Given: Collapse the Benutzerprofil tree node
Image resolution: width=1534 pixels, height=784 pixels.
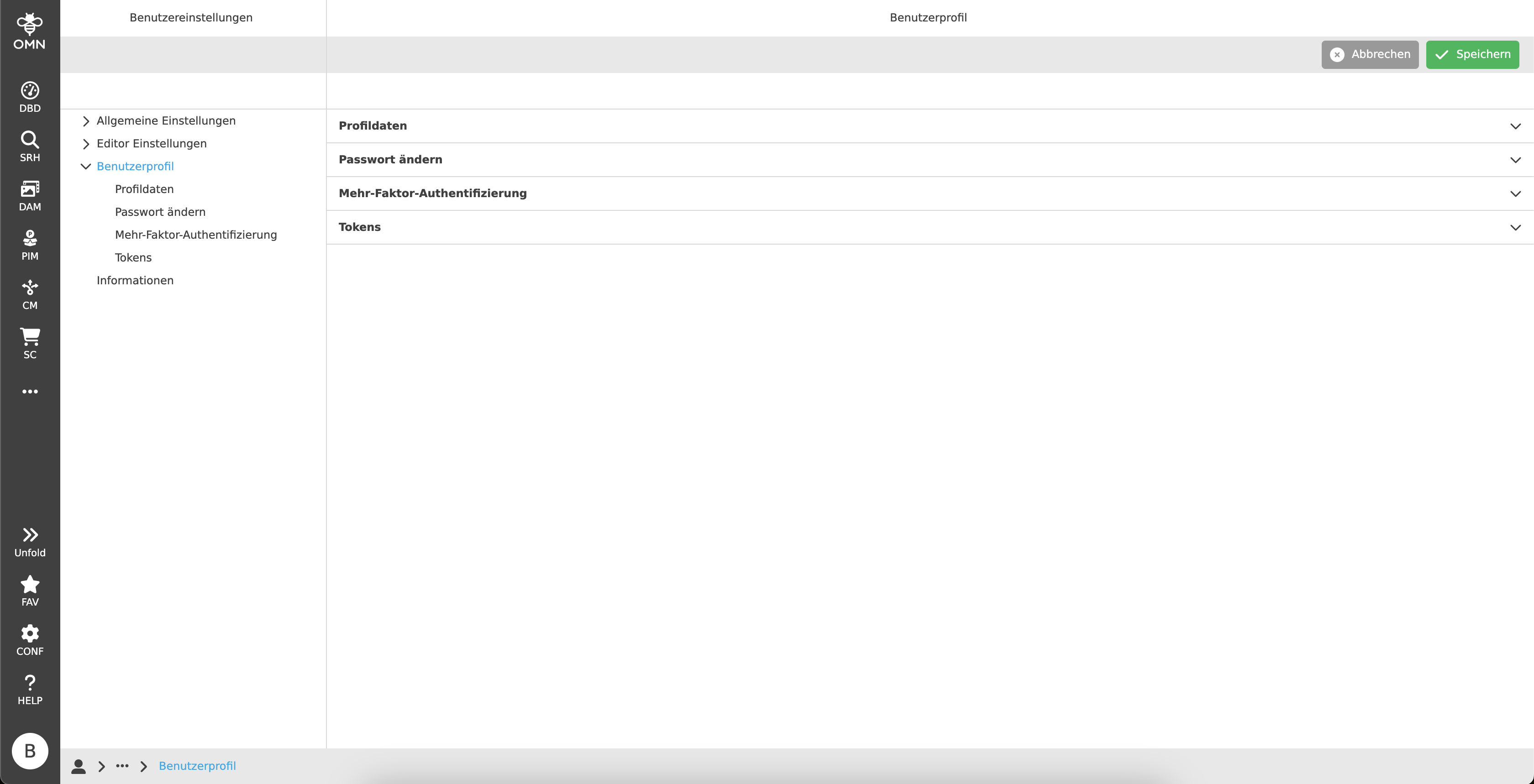Looking at the screenshot, I should tap(86, 166).
